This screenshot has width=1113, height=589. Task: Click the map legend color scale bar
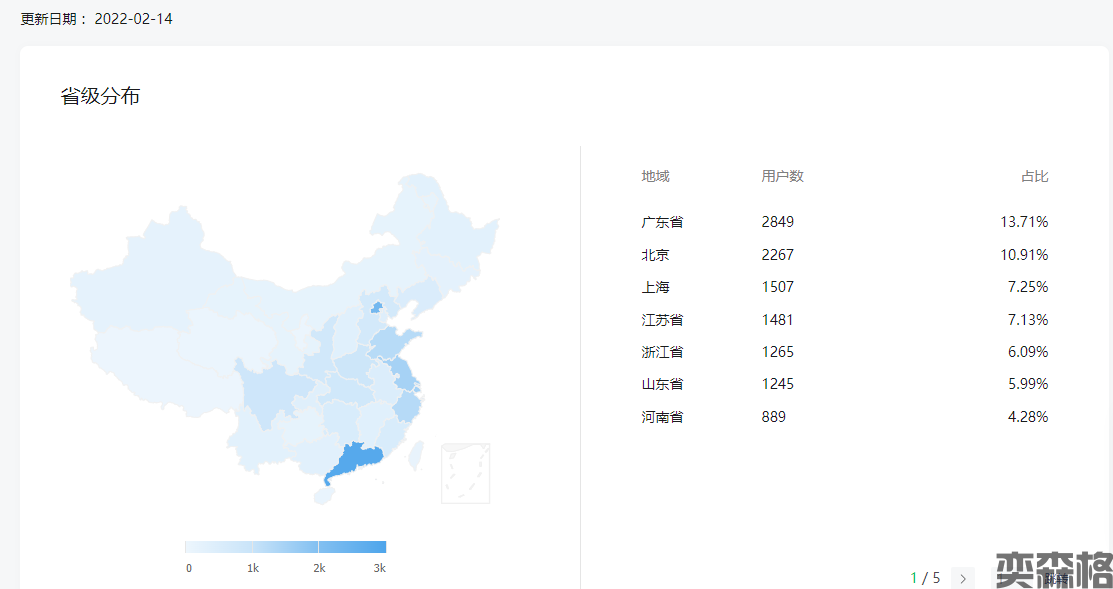tap(285, 547)
